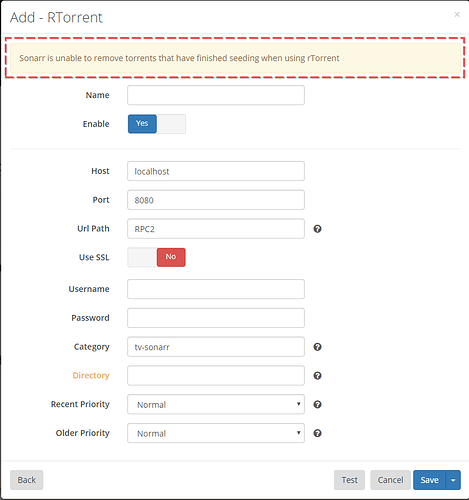
Task: Click the Directory help icon
Action: (x=317, y=376)
